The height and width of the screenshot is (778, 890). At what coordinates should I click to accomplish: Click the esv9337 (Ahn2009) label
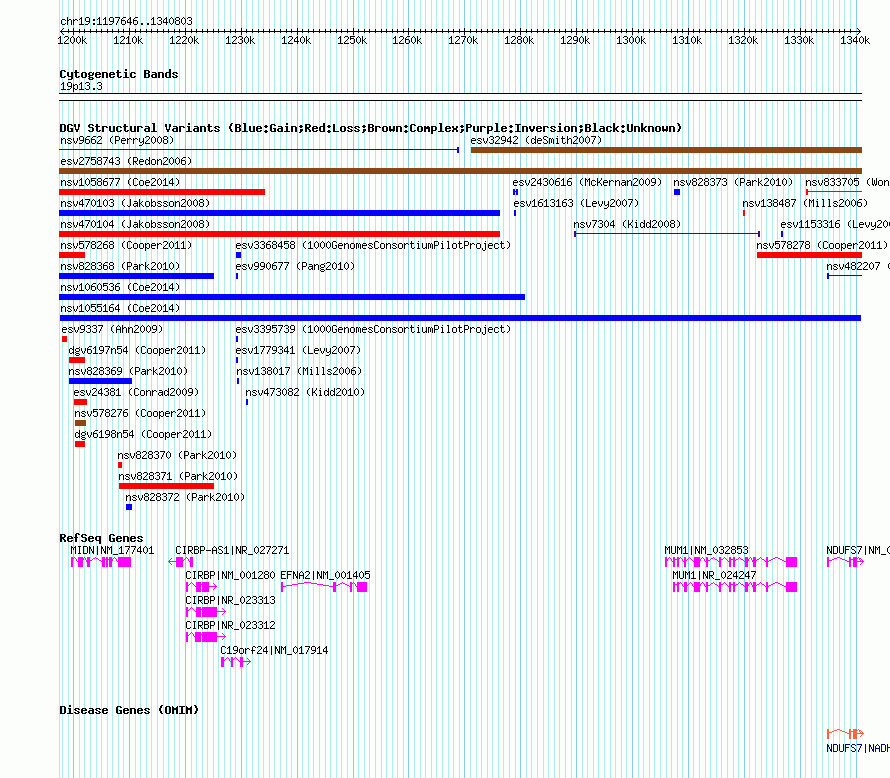[112, 329]
